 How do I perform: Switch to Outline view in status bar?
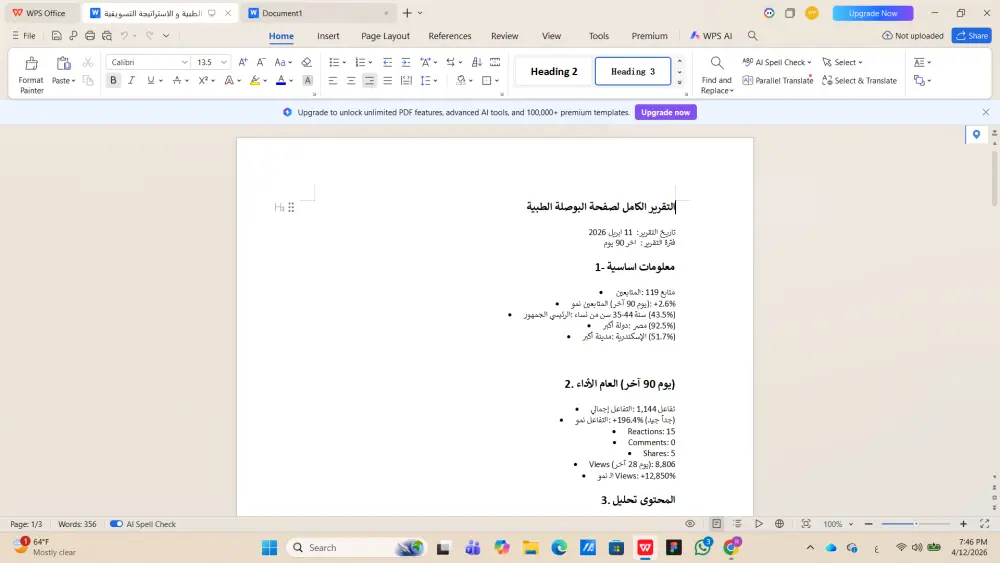[737, 524]
